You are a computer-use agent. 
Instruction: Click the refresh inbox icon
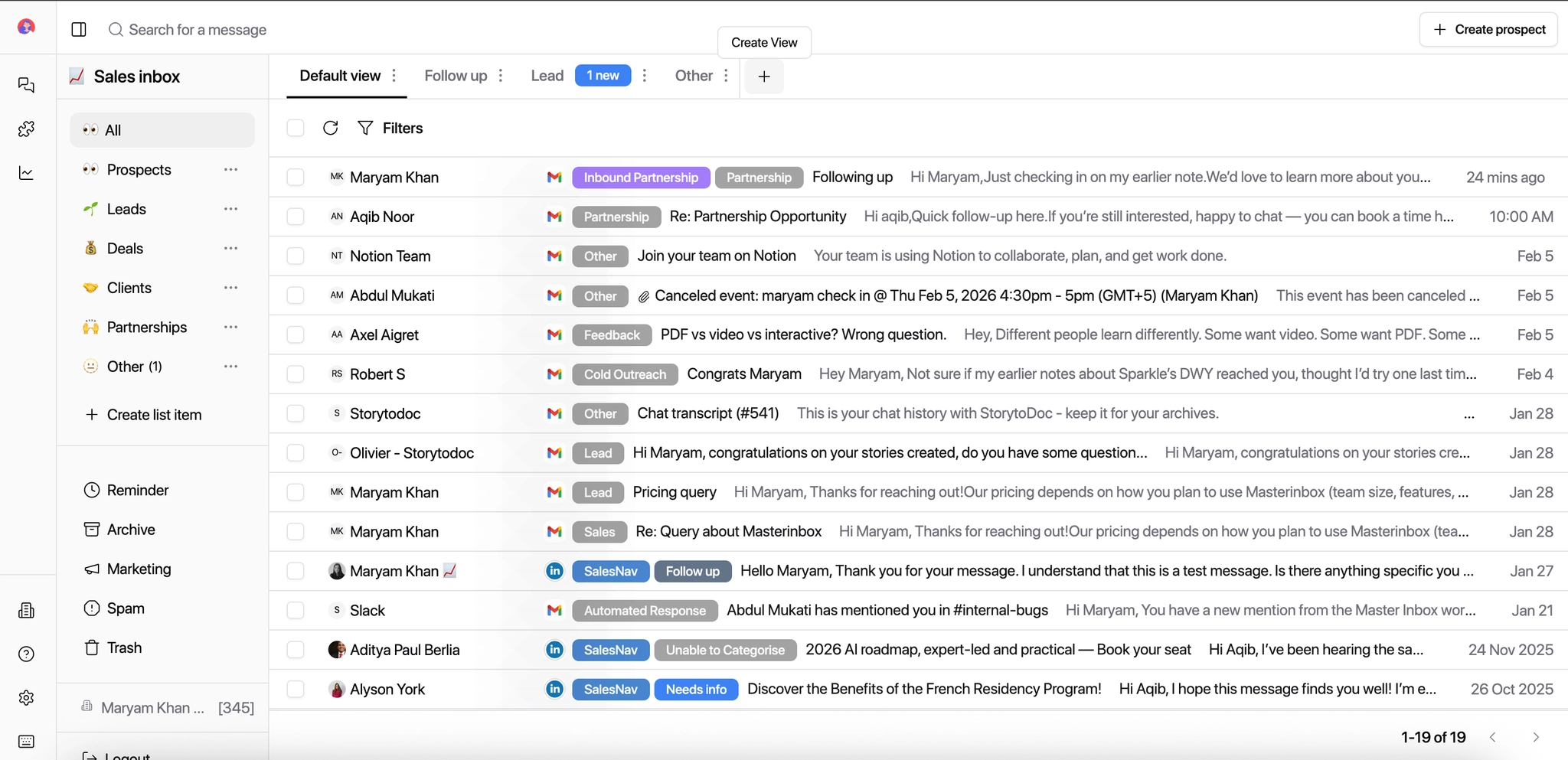click(330, 128)
